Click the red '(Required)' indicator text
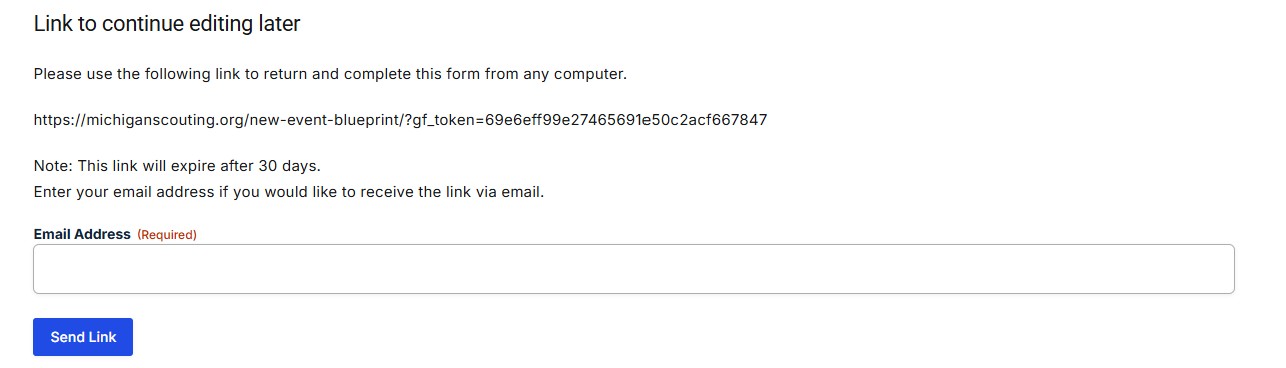This screenshot has width=1286, height=368. (167, 235)
